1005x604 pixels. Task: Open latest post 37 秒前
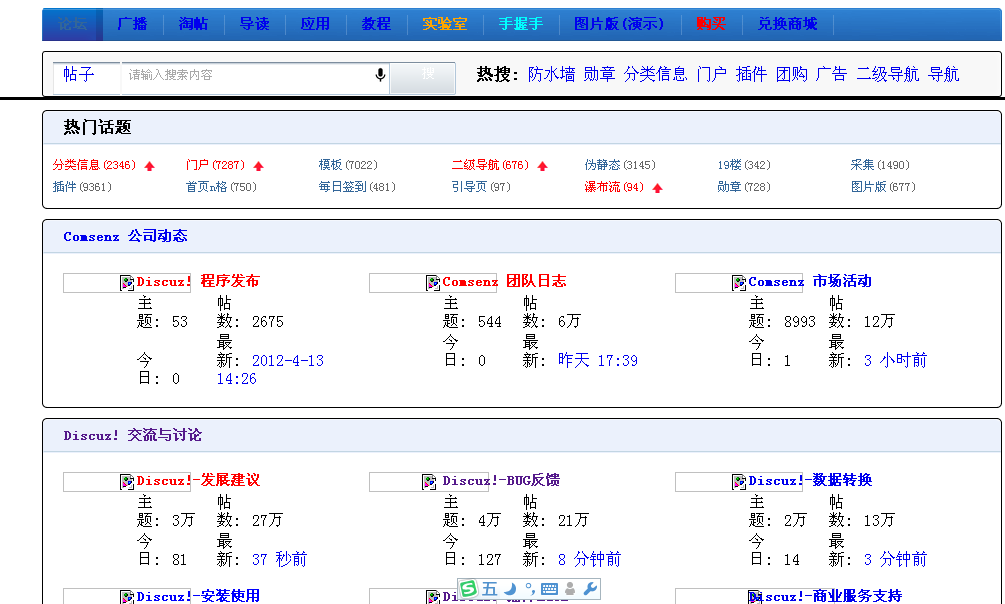click(x=279, y=560)
